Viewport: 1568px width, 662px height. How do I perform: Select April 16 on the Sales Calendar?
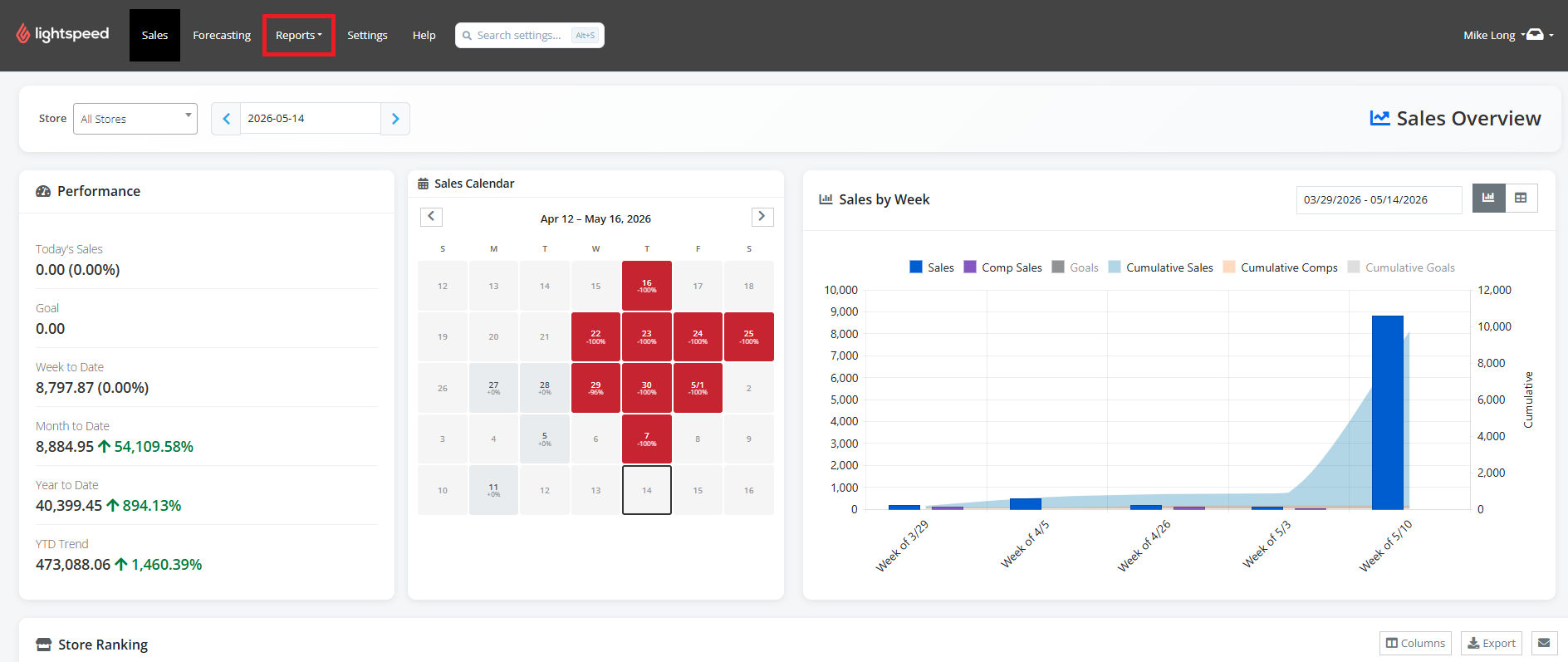click(x=647, y=286)
